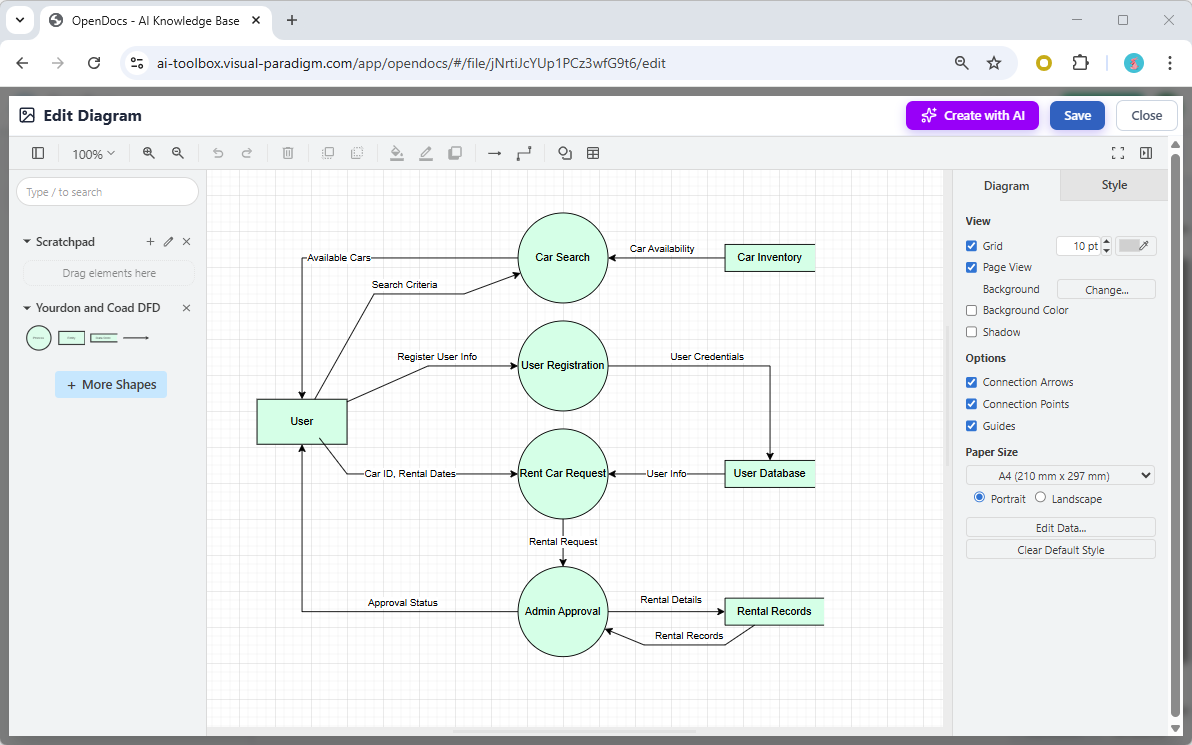
Task: Click the Delete icon in the toolbar
Action: 288,153
